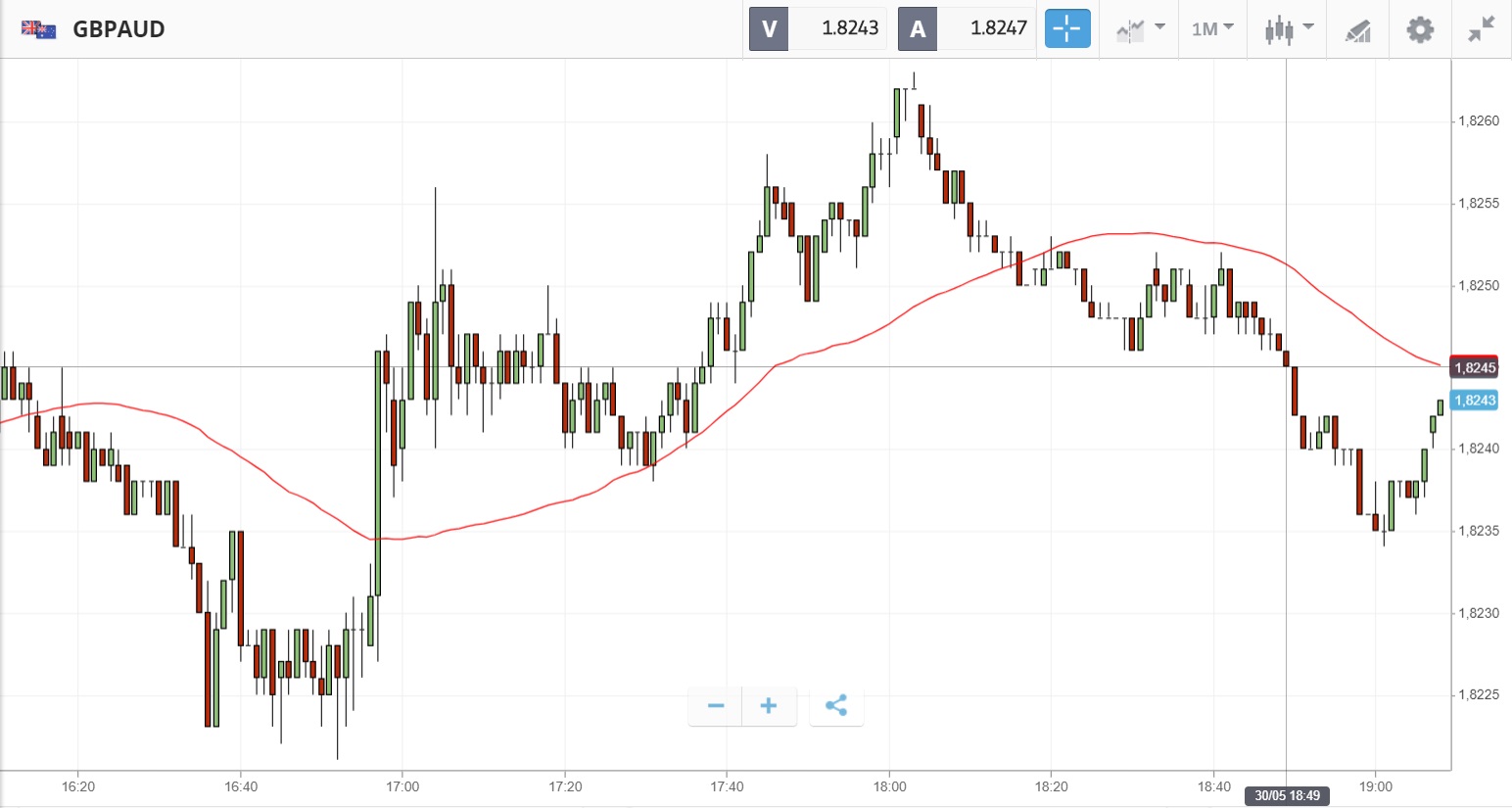Click the V sell button
The width and height of the screenshot is (1512, 808).
[769, 28]
